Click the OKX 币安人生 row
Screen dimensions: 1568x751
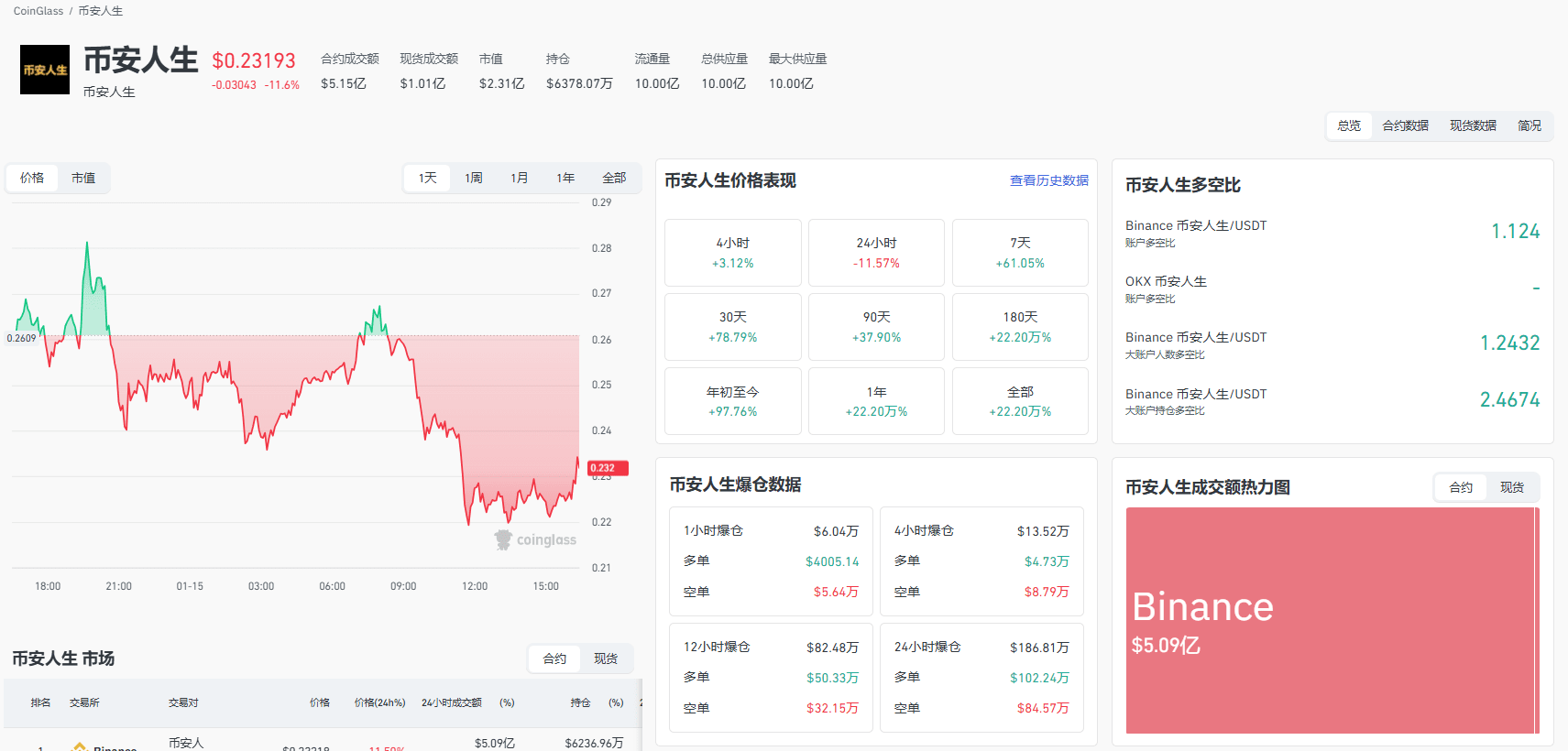(1332, 288)
